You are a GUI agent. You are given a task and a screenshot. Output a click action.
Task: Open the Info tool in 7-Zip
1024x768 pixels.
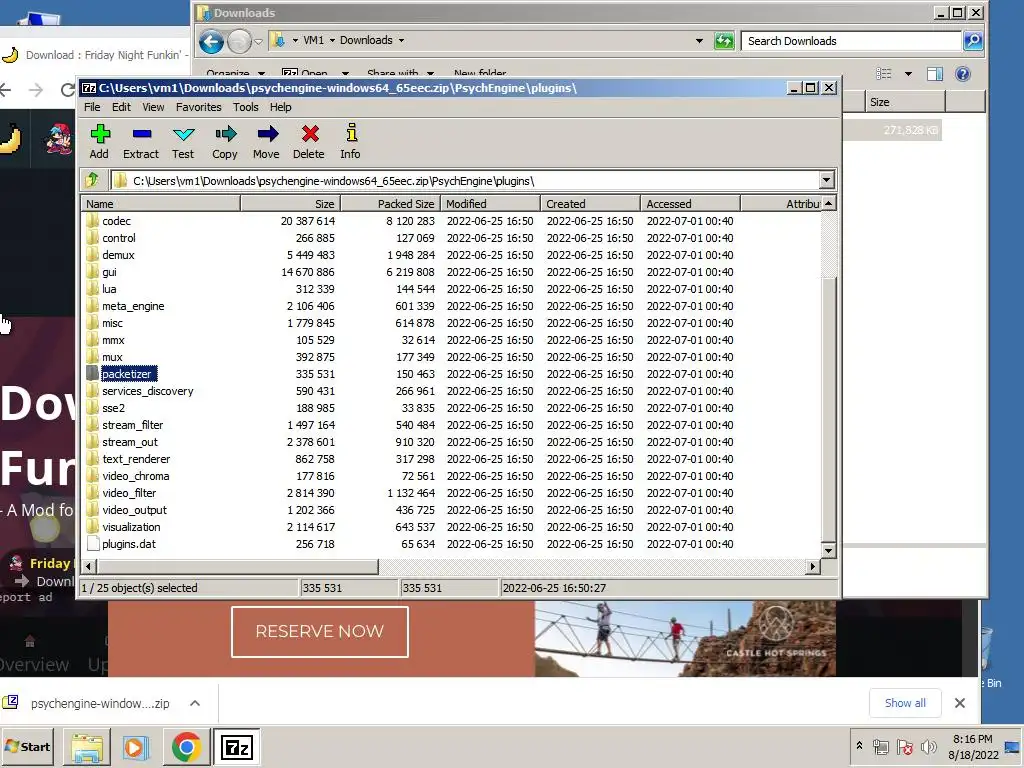[x=351, y=133]
